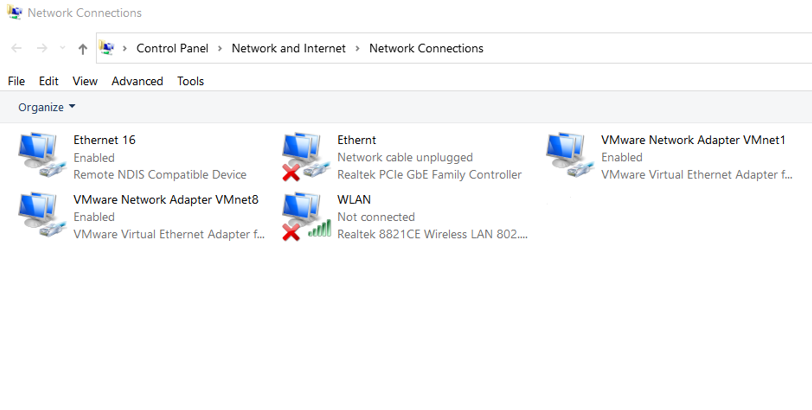Open the File menu
The height and width of the screenshot is (410, 812).
[16, 81]
